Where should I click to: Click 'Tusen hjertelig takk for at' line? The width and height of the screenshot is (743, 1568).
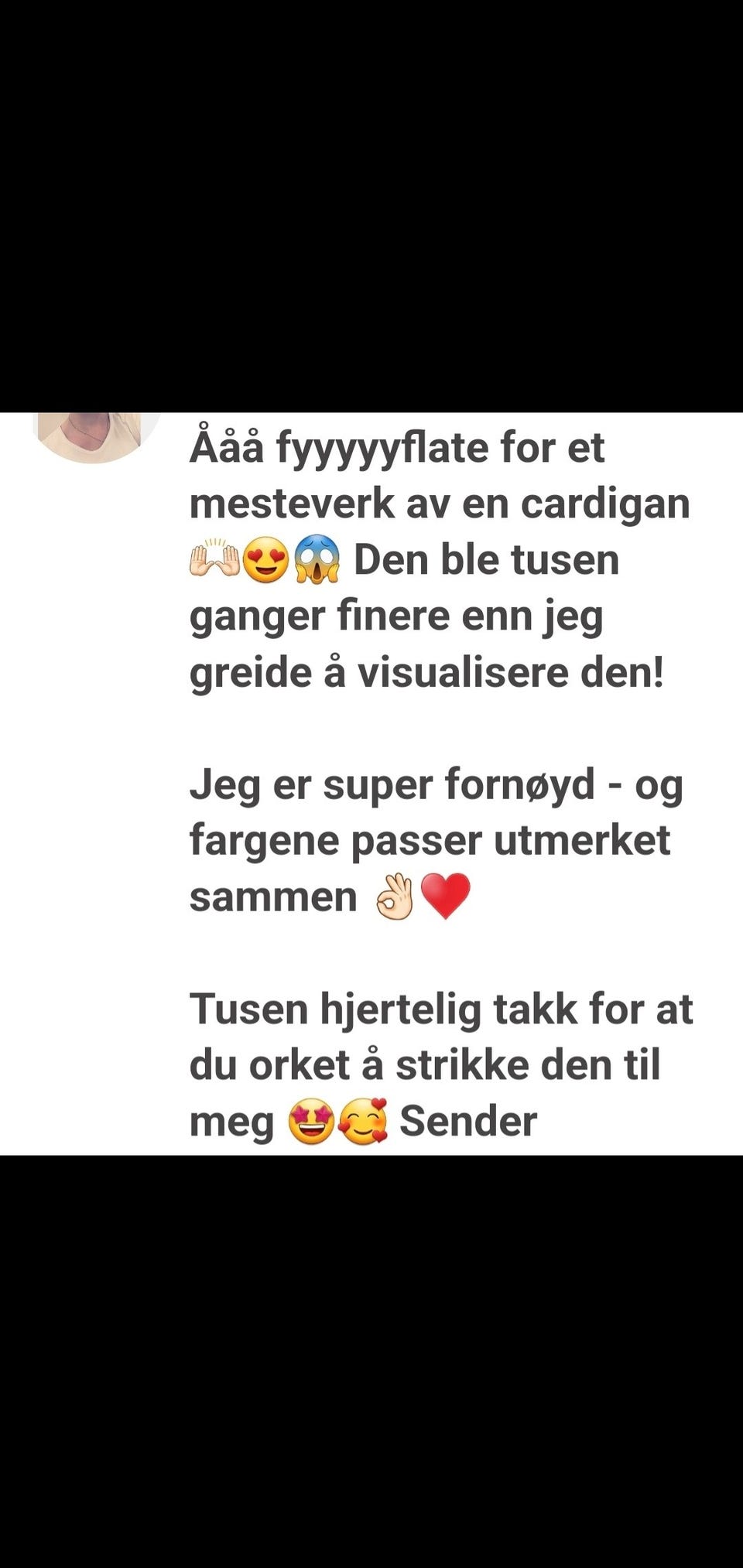441,1009
